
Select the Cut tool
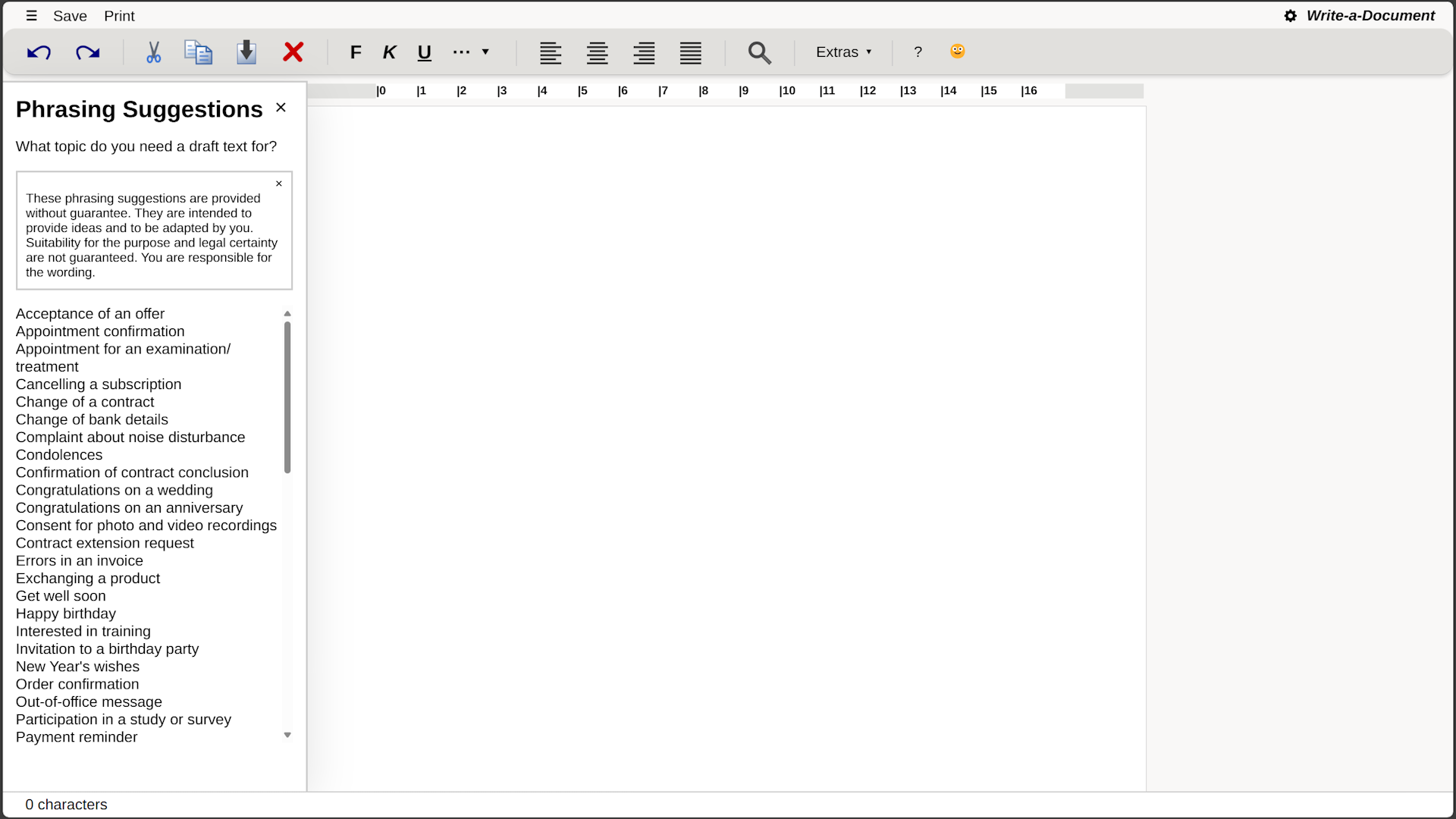click(153, 52)
